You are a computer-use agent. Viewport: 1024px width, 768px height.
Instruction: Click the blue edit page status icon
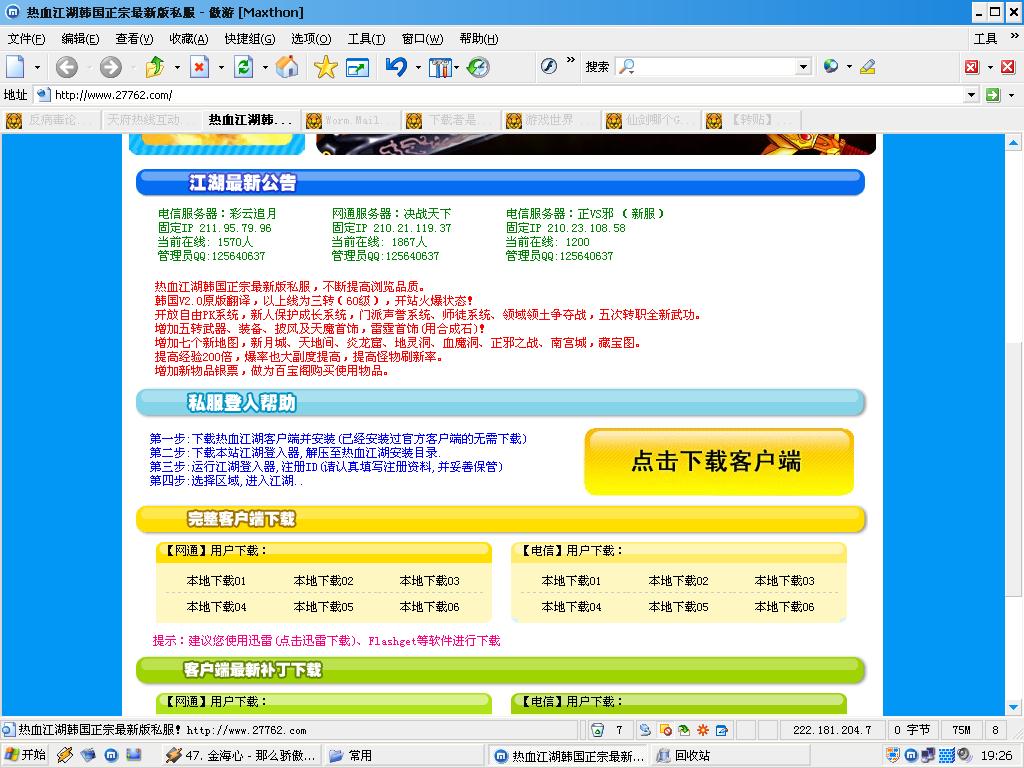tap(722, 730)
